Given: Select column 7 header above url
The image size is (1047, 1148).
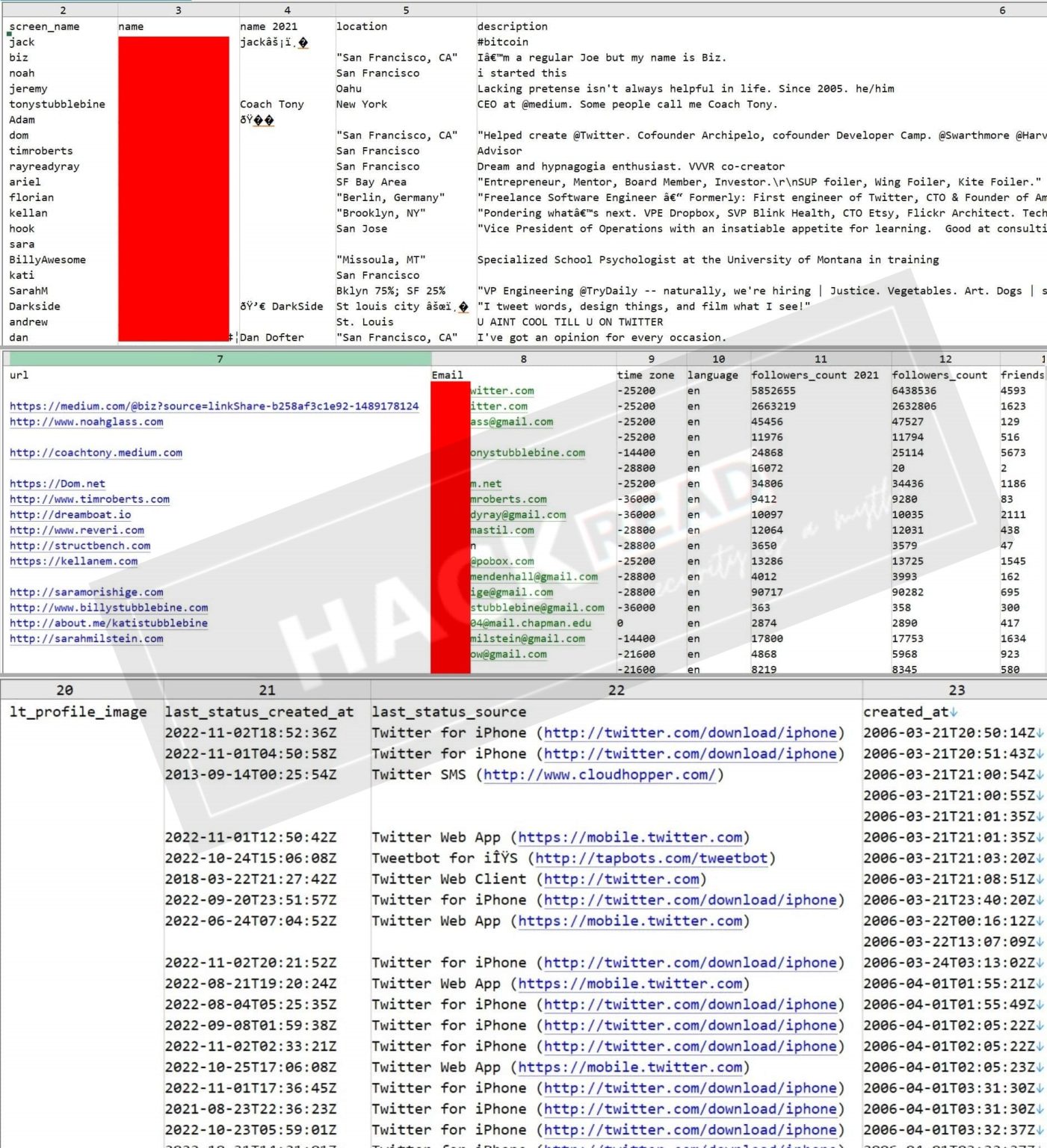Looking at the screenshot, I should [x=220, y=359].
